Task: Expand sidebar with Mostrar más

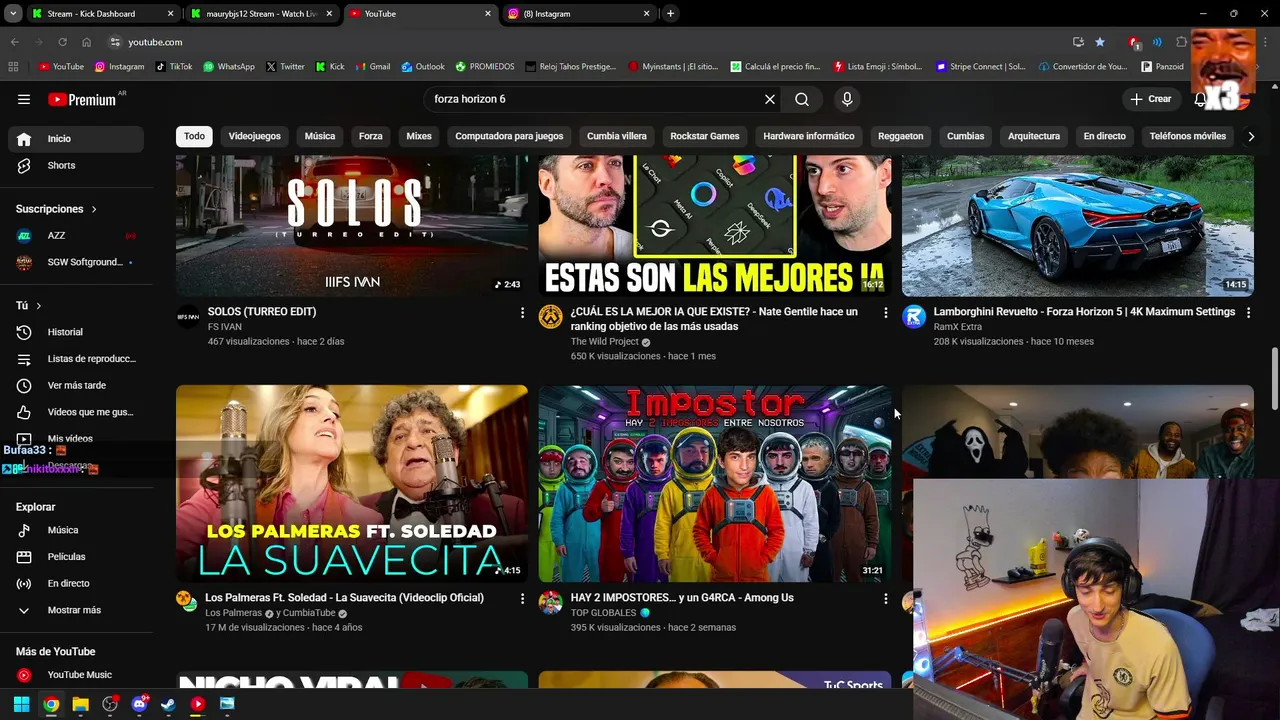Action: click(73, 610)
